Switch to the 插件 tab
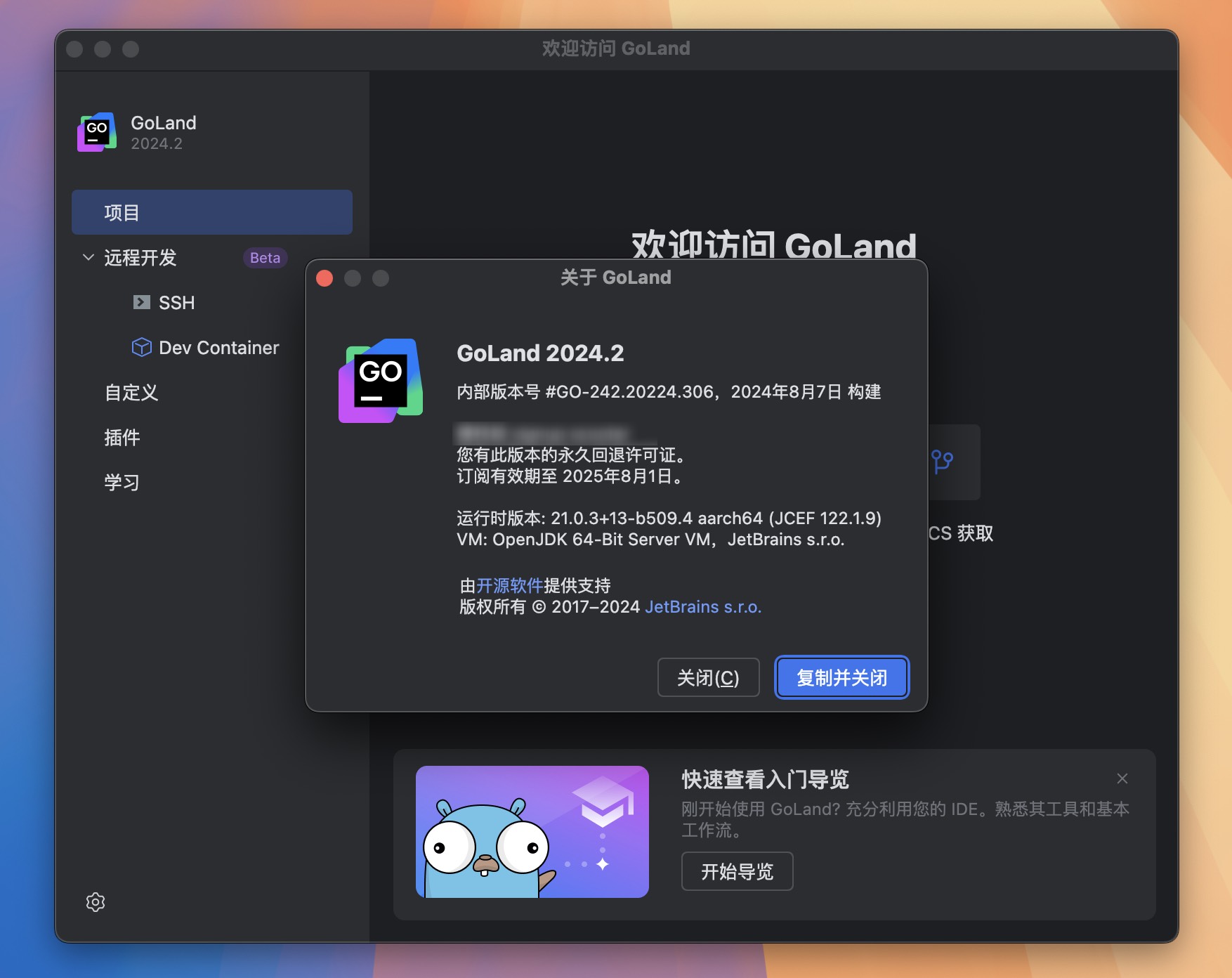 click(x=122, y=438)
